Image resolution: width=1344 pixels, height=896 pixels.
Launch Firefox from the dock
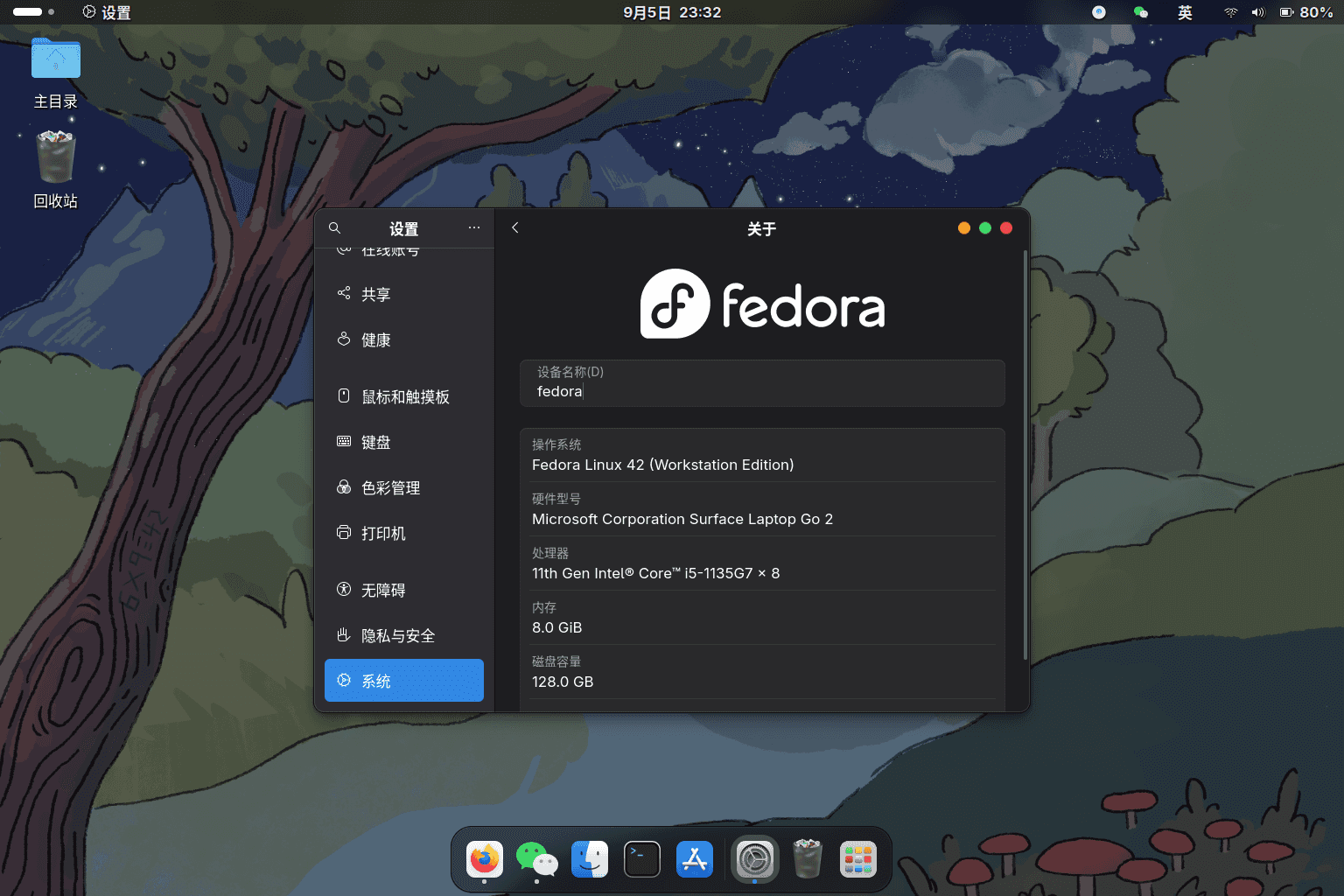pos(485,859)
